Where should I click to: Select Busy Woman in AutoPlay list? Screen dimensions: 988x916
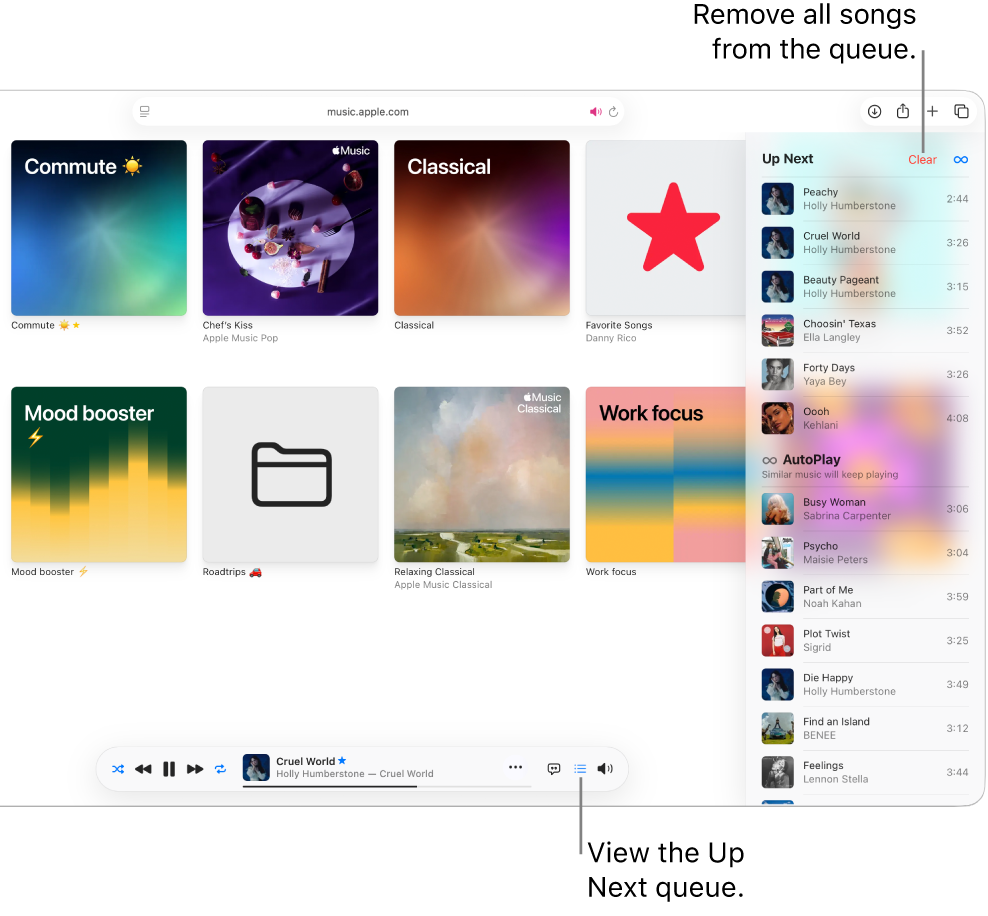(x=865, y=509)
